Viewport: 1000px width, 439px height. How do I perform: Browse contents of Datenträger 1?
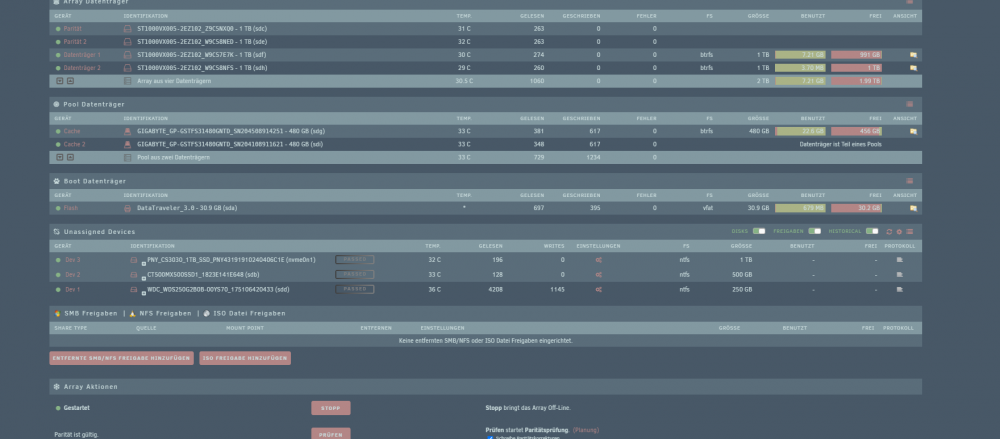pyautogui.click(x=913, y=55)
